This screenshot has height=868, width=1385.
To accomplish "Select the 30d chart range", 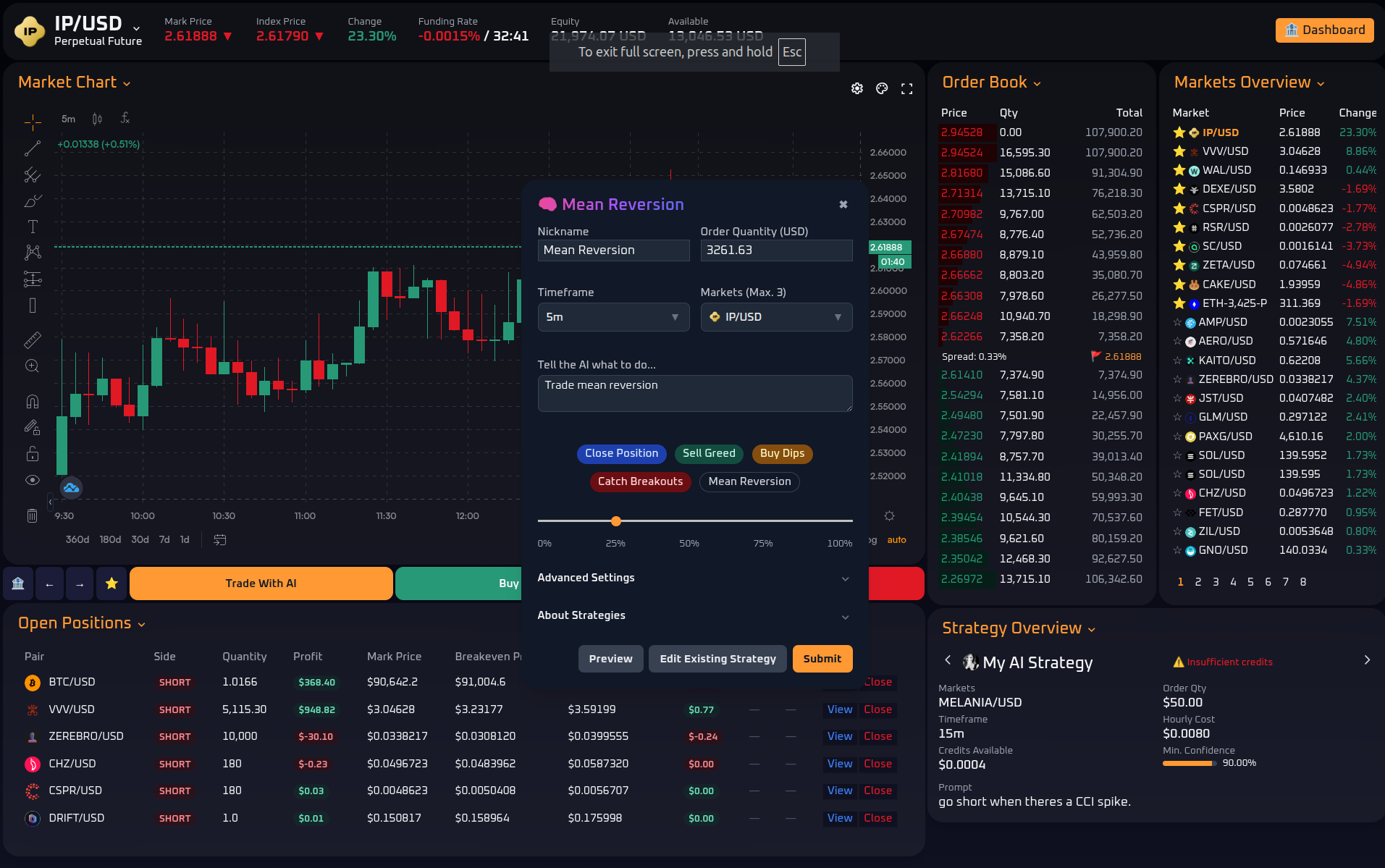I will point(140,539).
